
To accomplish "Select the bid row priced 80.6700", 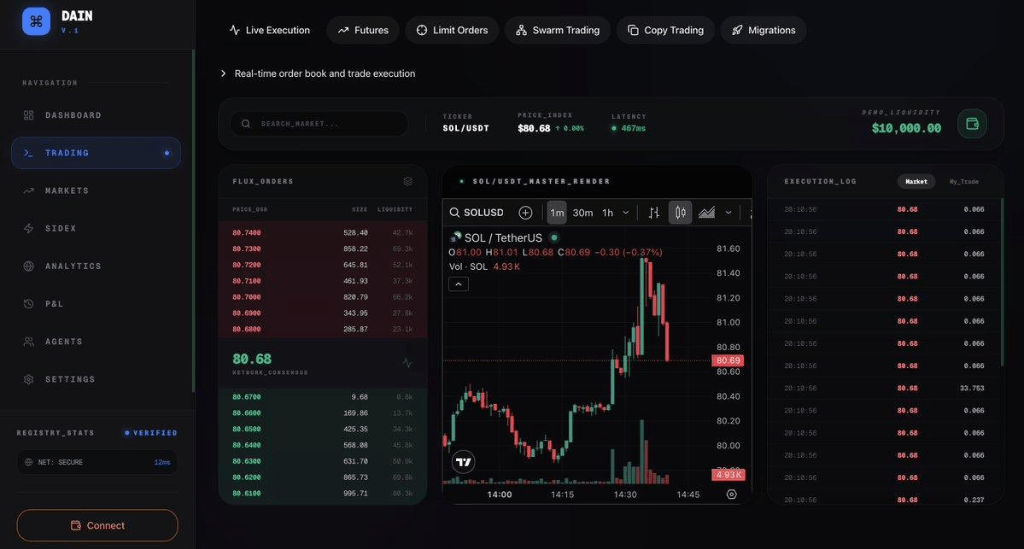I will pyautogui.click(x=323, y=397).
